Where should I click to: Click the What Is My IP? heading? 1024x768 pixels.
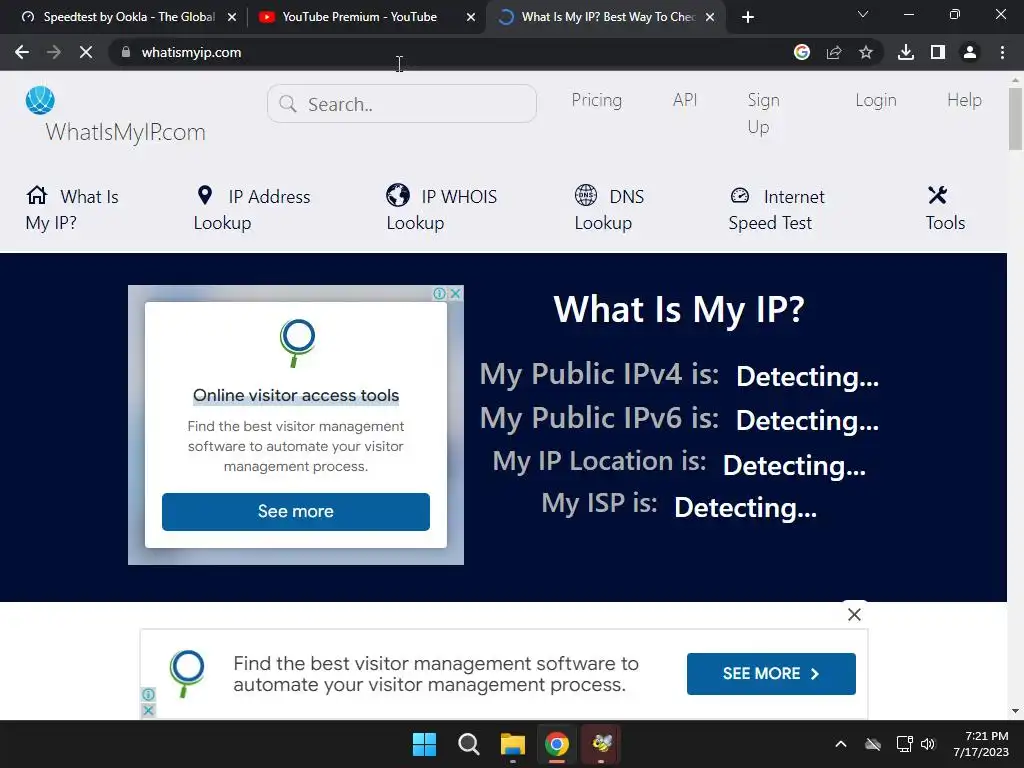[679, 310]
